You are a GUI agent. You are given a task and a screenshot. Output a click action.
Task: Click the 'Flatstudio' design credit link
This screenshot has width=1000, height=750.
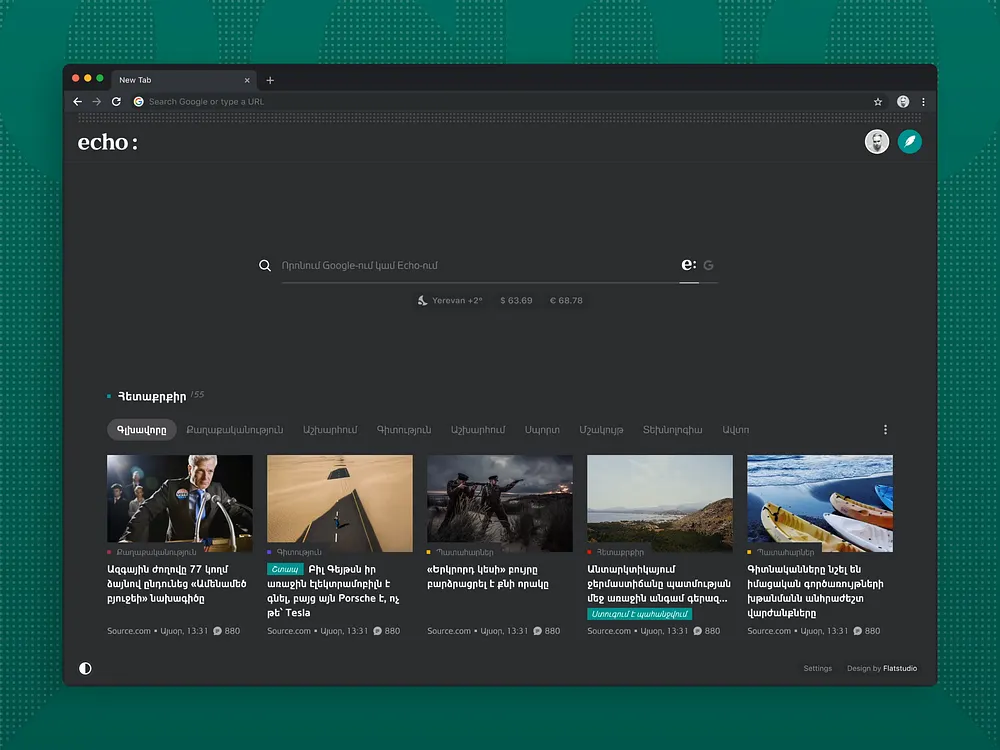click(902, 668)
